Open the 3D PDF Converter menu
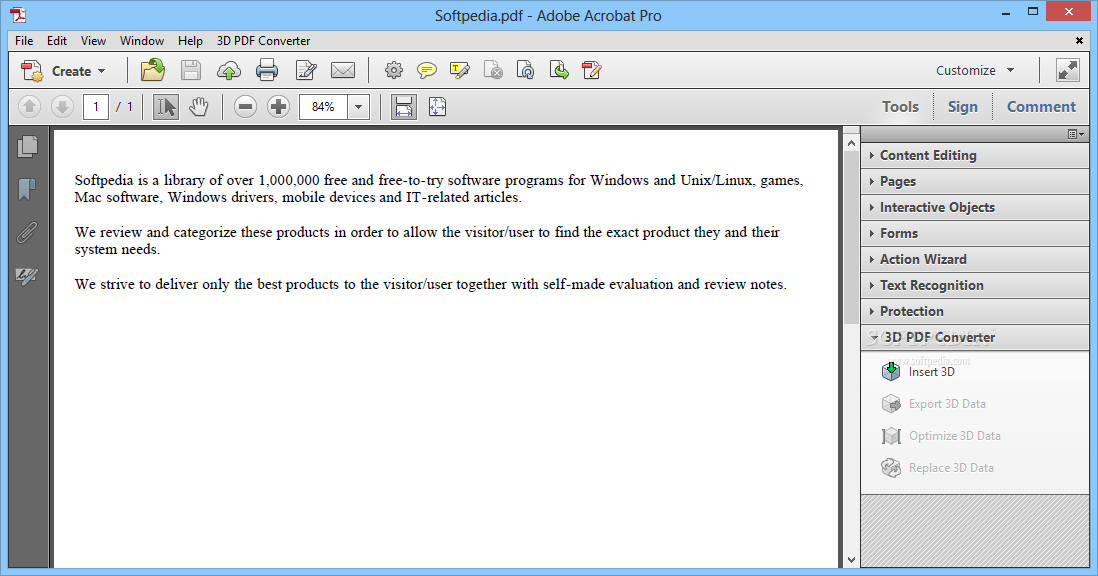Image resolution: width=1098 pixels, height=576 pixels. (263, 41)
